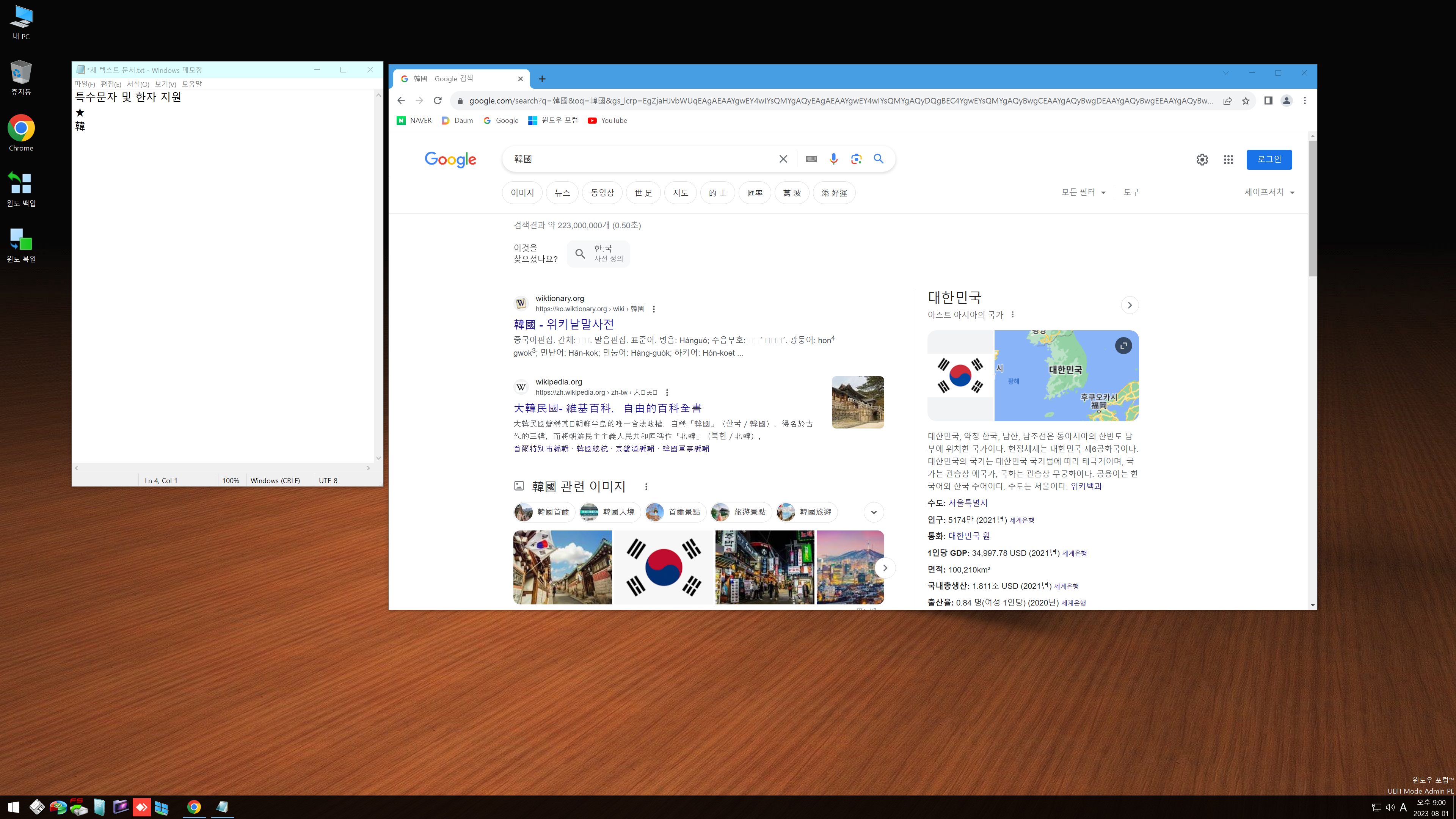Open 내 PC desktop icon
The width and height of the screenshot is (1456, 819).
coord(21,23)
